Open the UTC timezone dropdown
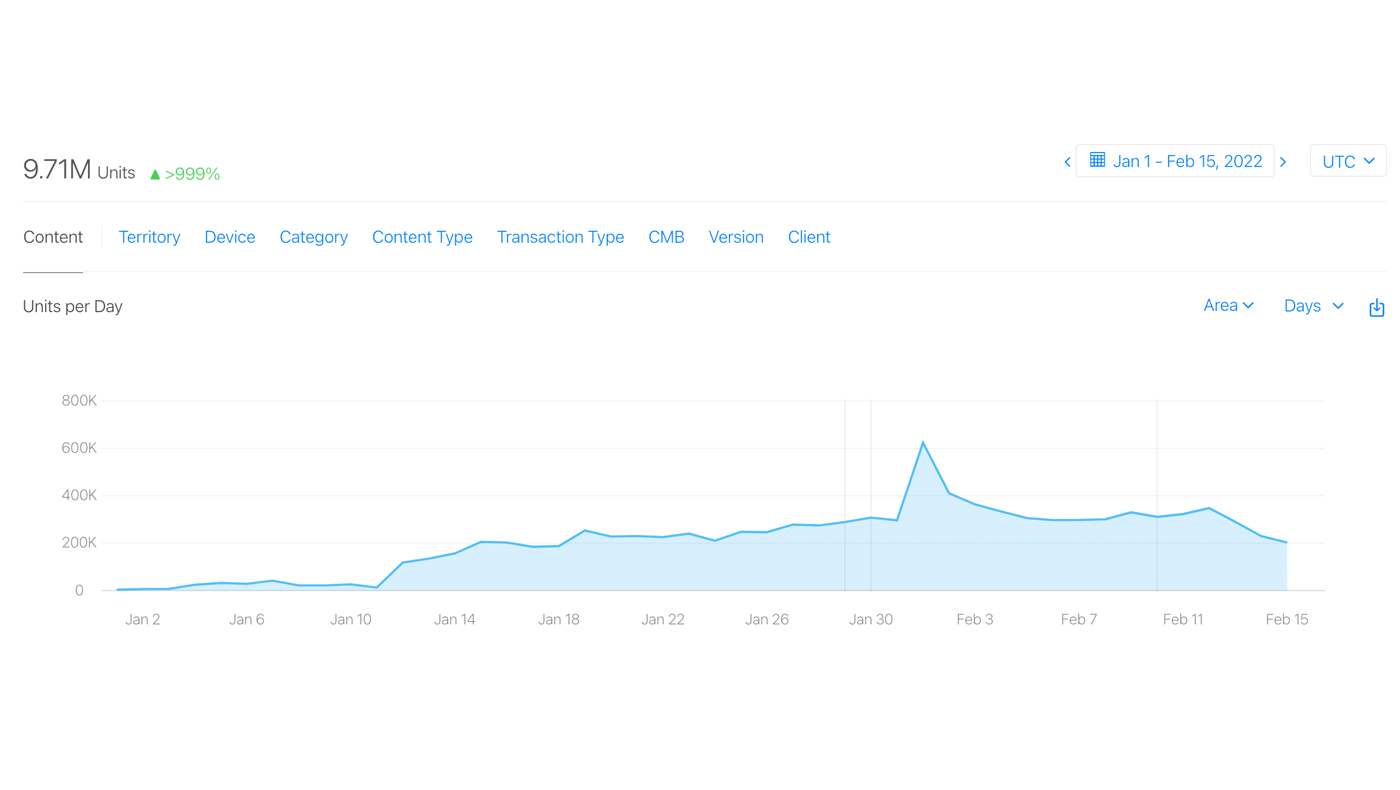Viewport: 1400px width, 790px height. [1348, 161]
